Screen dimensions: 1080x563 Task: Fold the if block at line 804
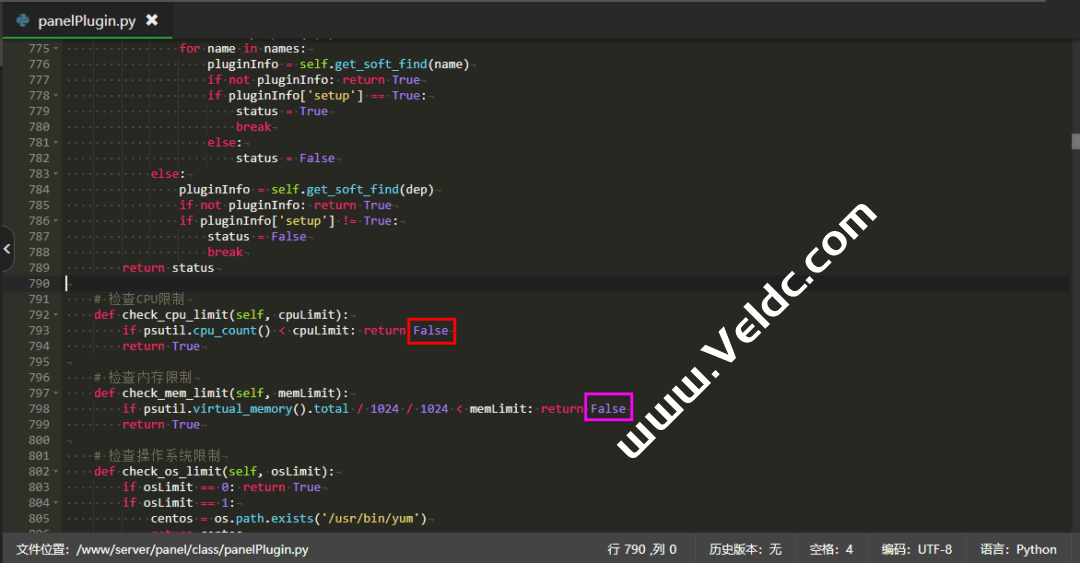click(x=56, y=503)
